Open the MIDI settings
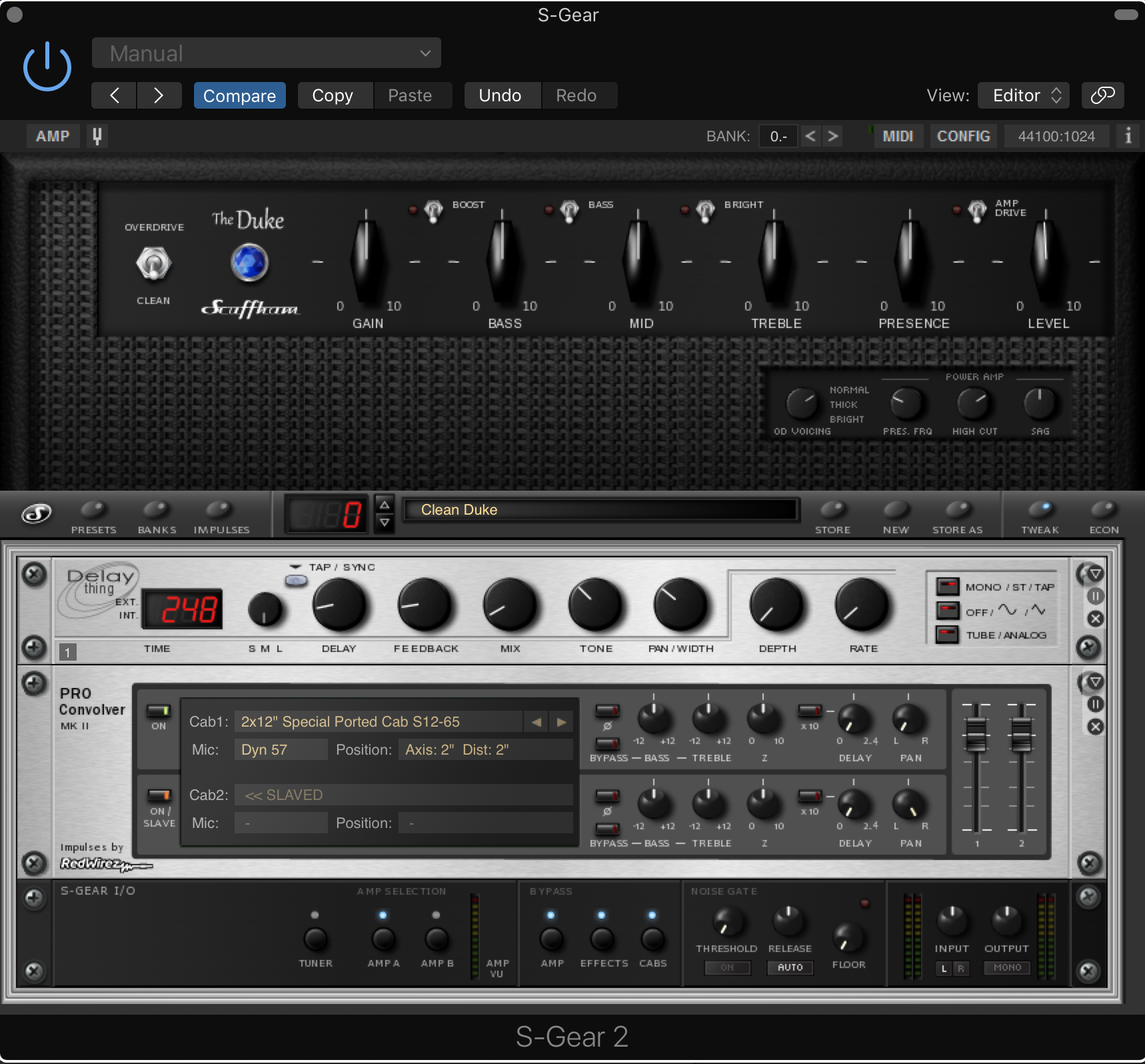This screenshot has height=1064, width=1145. [898, 136]
